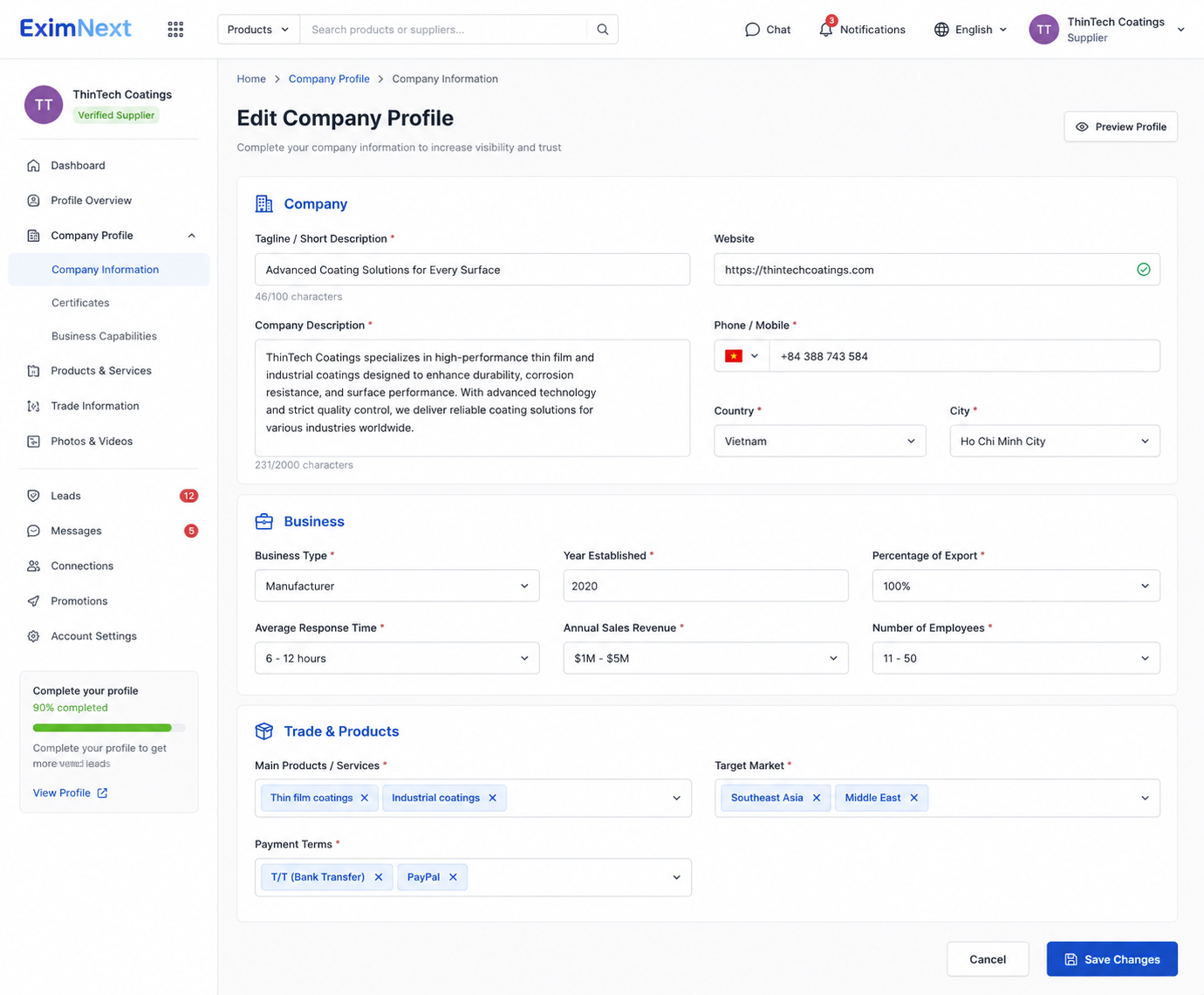Click the Preview Profile button
The height and width of the screenshot is (995, 1204).
[x=1120, y=127]
